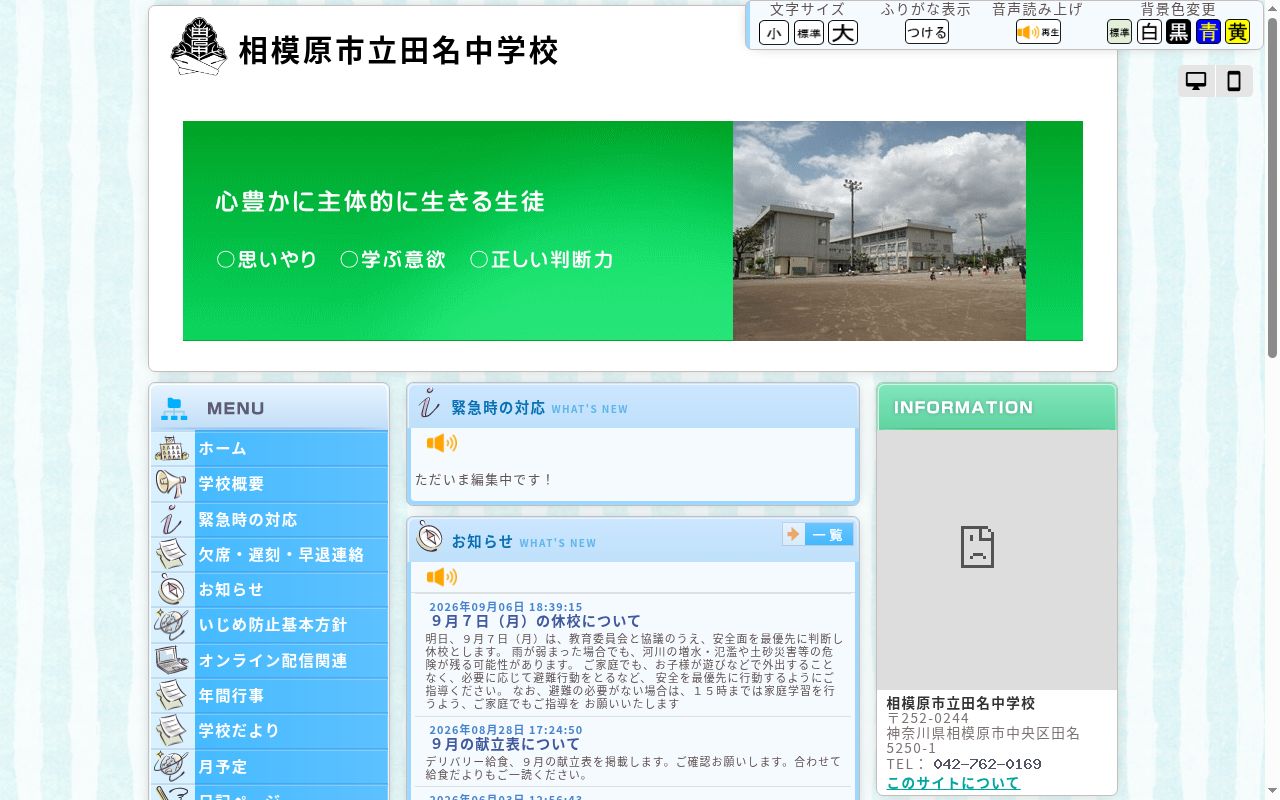This screenshot has width=1280, height=800.
Task: Open the 一覧 news list button
Action: click(x=818, y=535)
